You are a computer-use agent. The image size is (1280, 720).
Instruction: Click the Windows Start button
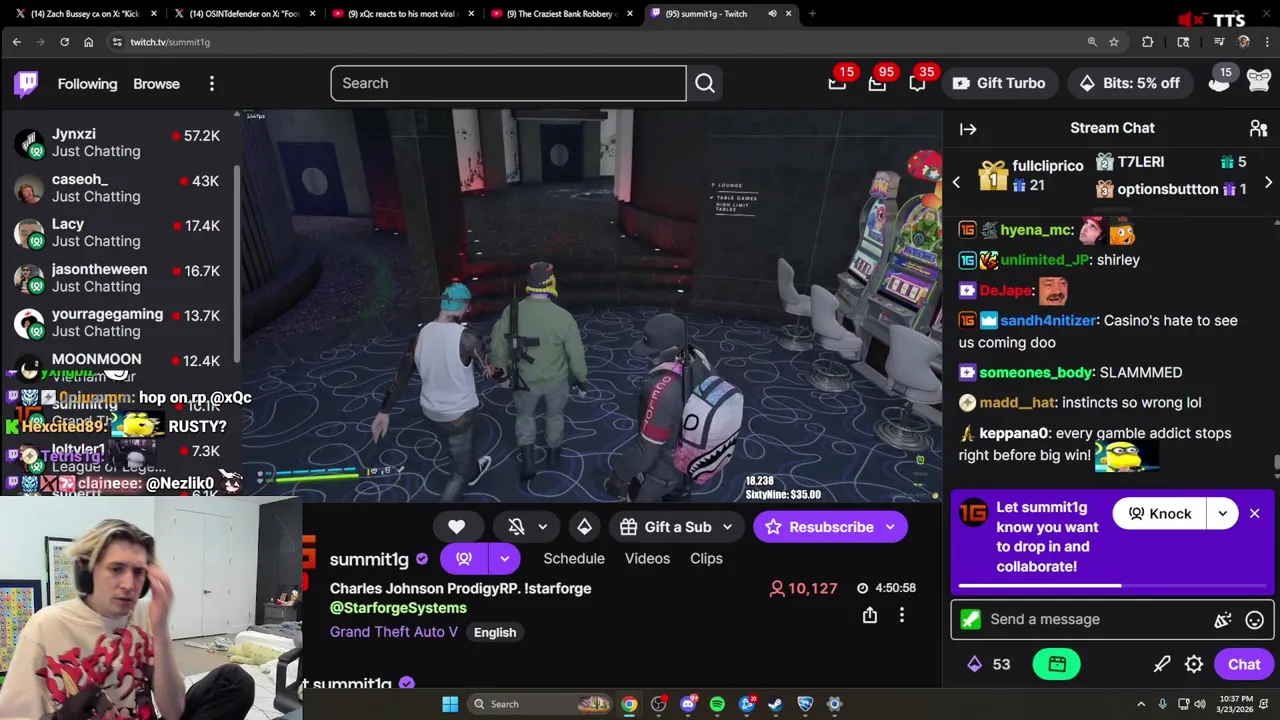click(450, 704)
